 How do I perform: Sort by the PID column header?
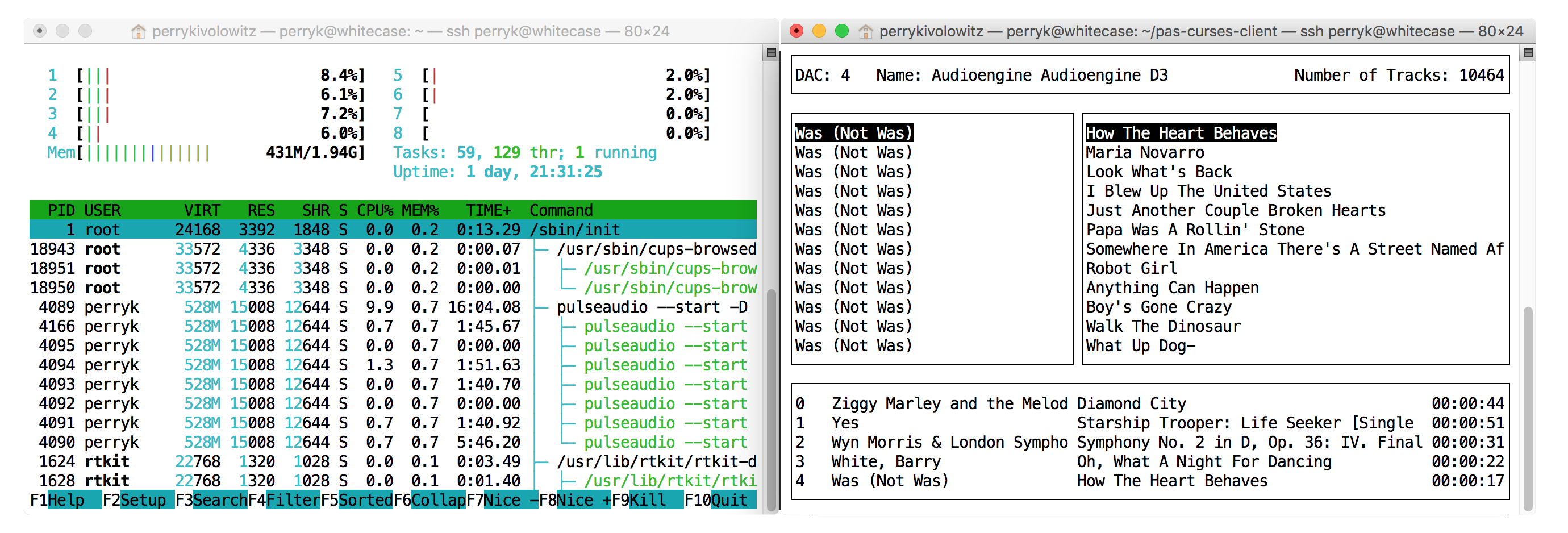[x=61, y=210]
